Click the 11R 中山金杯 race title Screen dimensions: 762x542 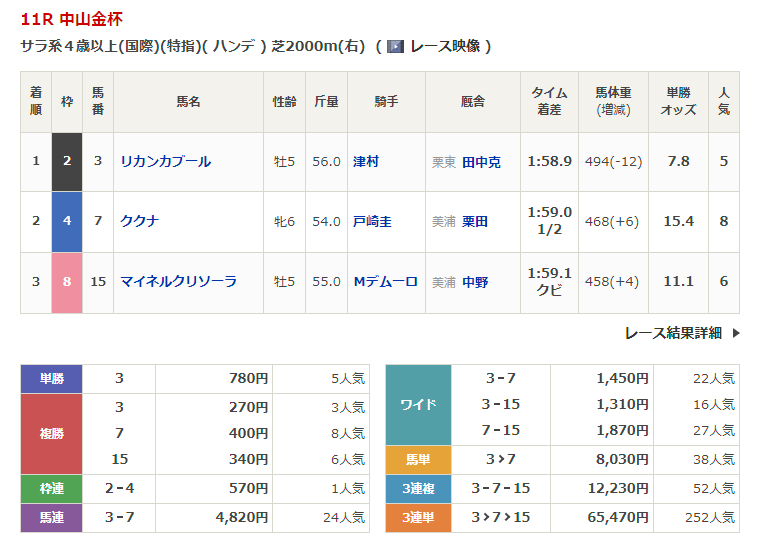(x=72, y=19)
